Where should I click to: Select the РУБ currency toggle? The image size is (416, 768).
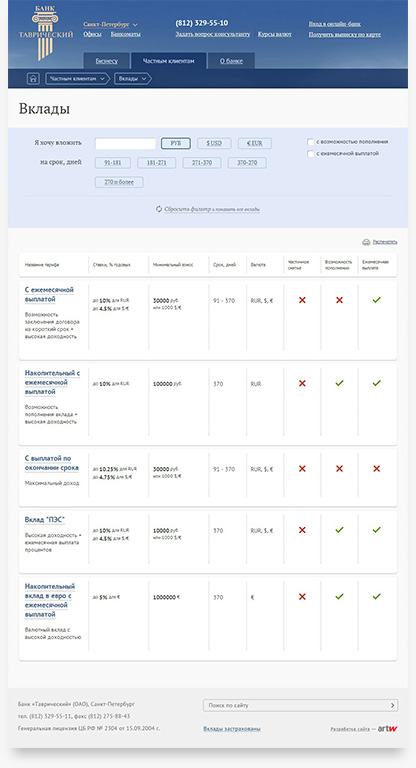pos(176,144)
